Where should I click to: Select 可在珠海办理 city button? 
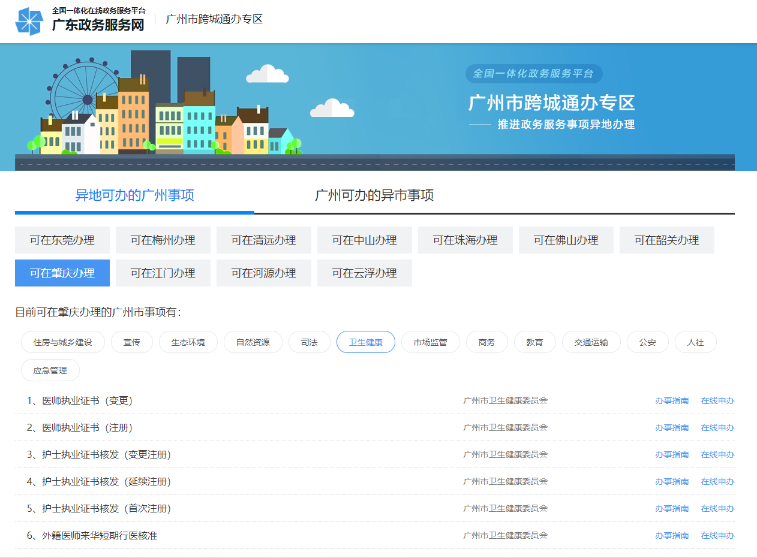[465, 240]
